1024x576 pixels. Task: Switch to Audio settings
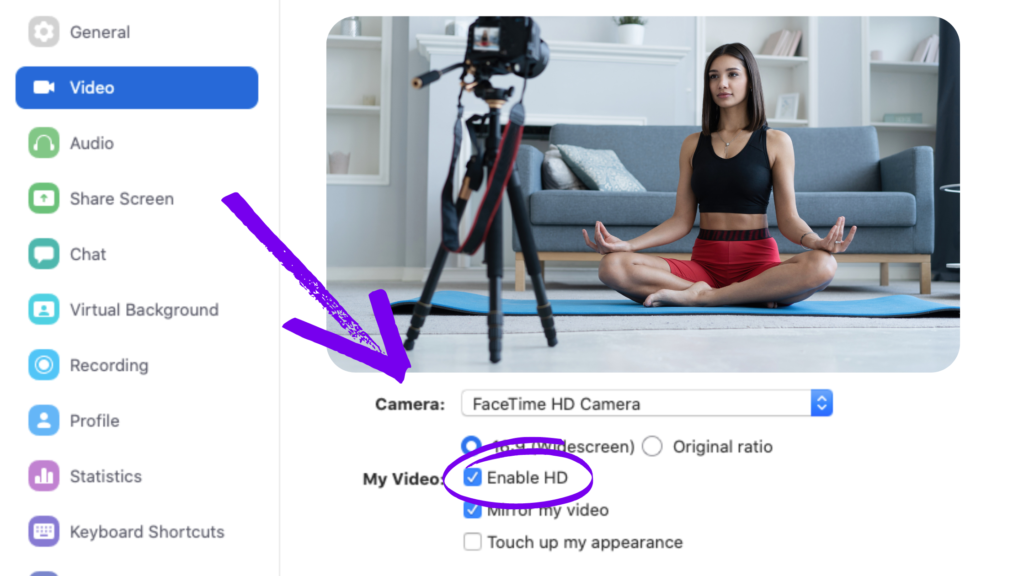91,143
